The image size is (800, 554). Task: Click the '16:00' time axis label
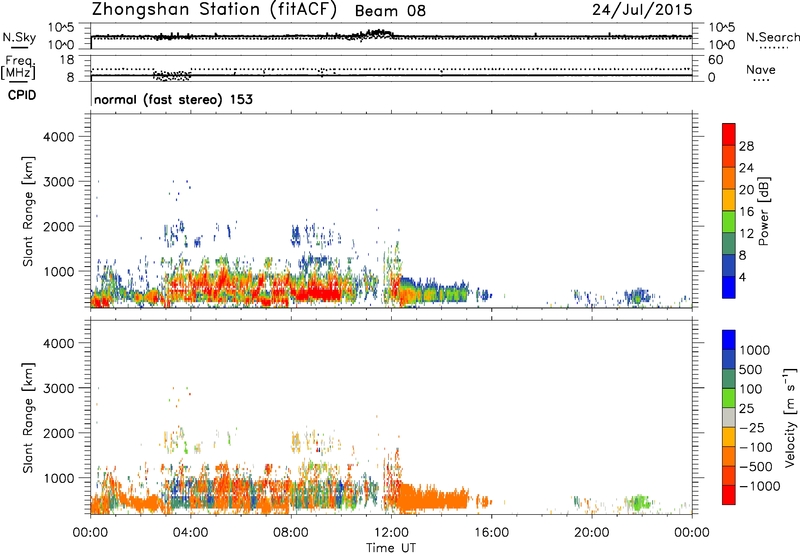click(491, 533)
